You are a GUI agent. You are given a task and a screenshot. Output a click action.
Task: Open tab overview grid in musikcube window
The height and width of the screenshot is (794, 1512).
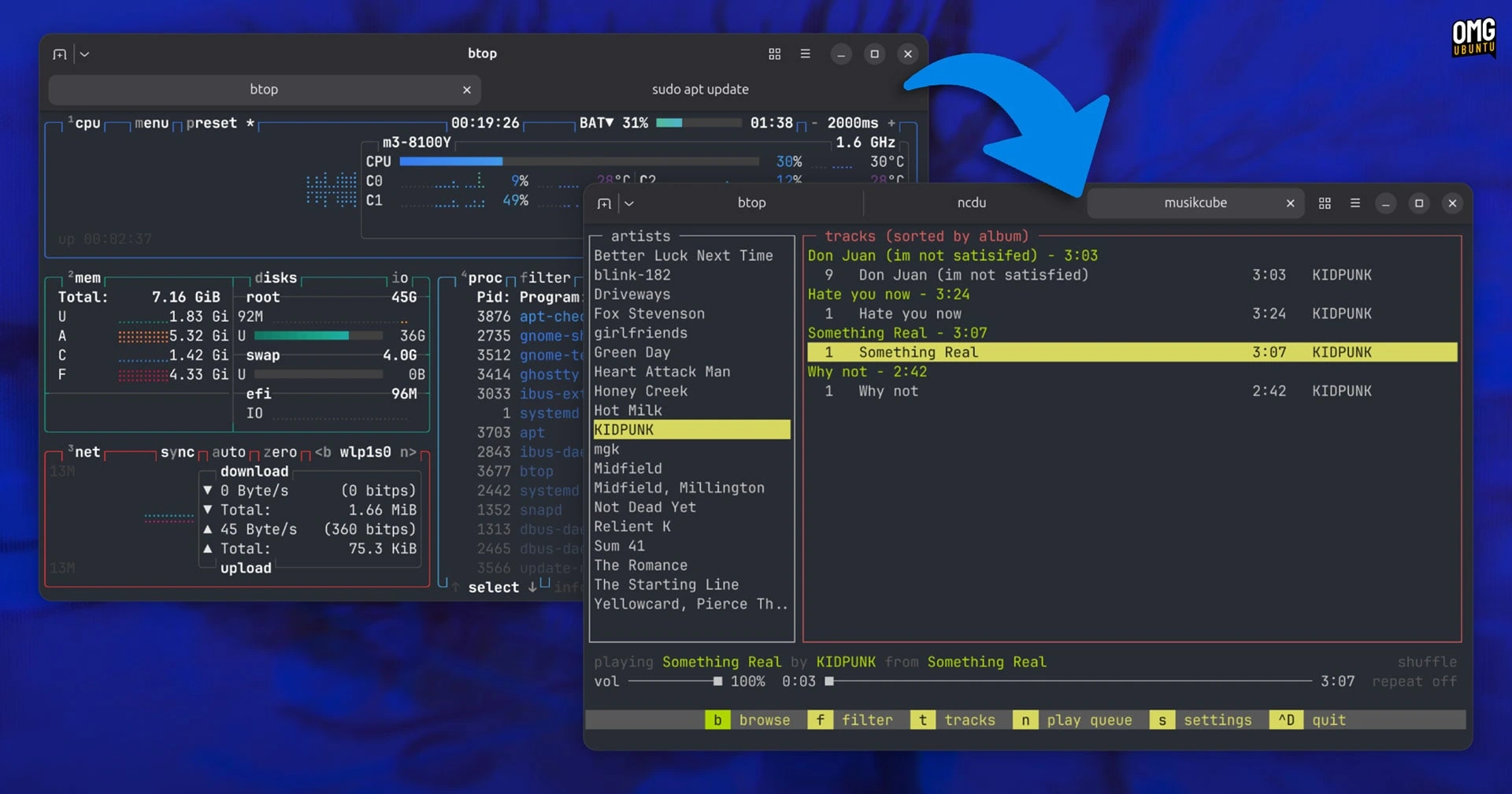(1325, 203)
